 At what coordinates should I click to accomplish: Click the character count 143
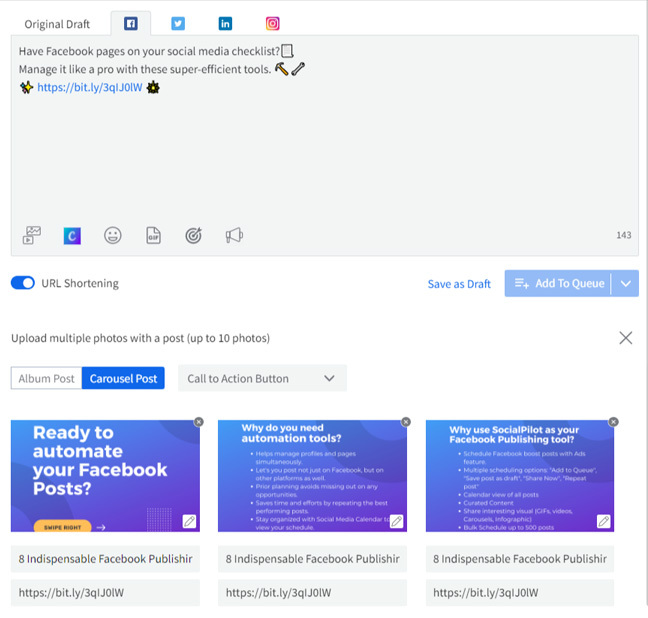[624, 235]
